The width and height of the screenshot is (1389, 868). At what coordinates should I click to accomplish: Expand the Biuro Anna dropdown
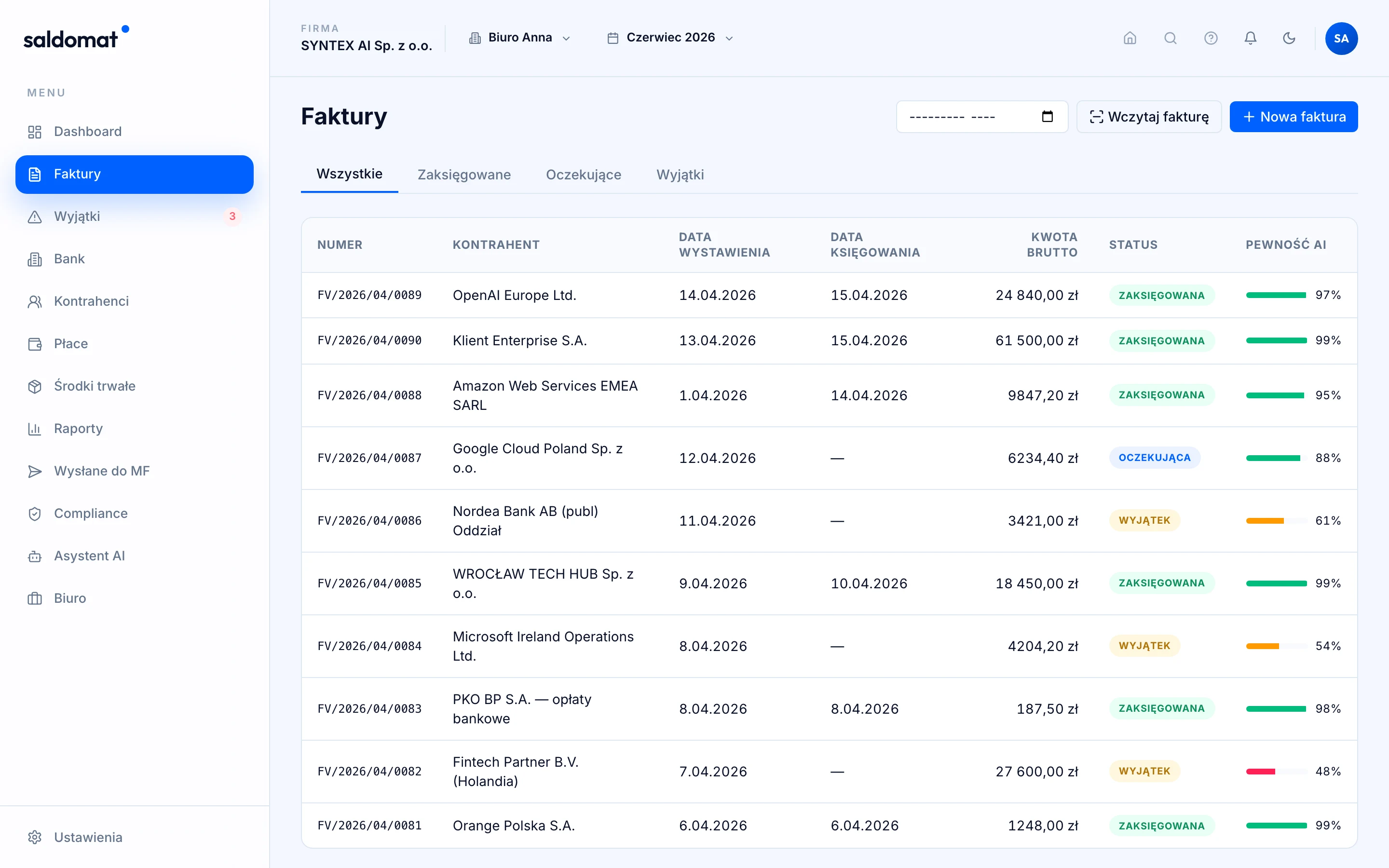pos(519,38)
